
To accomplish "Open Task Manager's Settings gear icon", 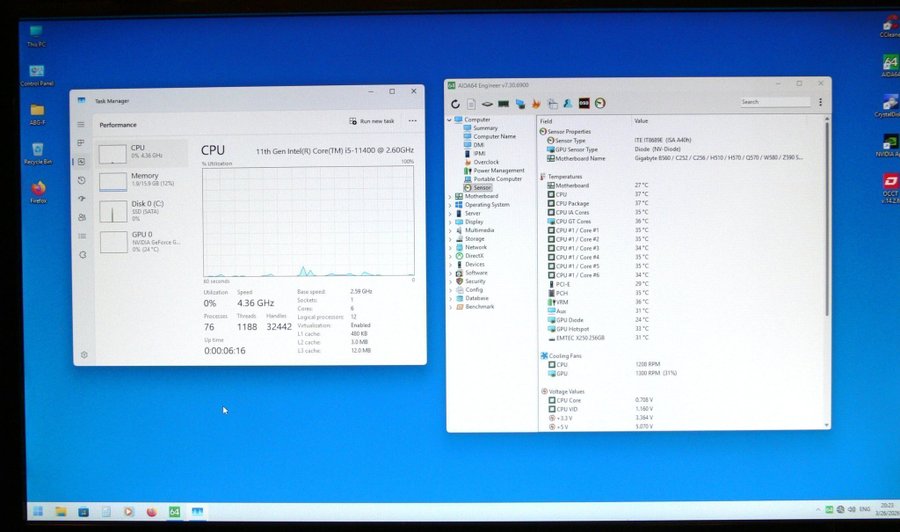I will coord(84,354).
